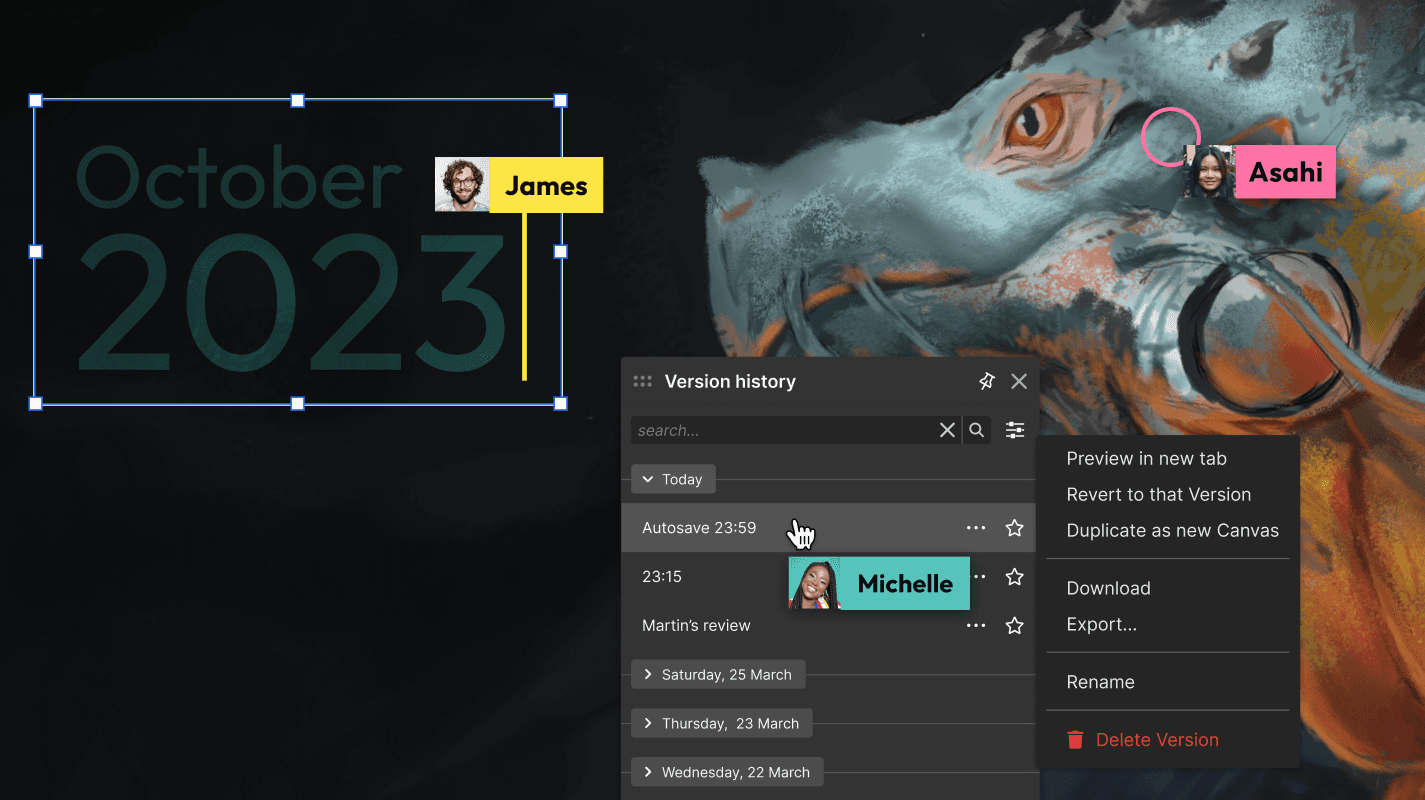Image resolution: width=1425 pixels, height=800 pixels.
Task: Click top-right handle of text selection box
Action: [561, 101]
